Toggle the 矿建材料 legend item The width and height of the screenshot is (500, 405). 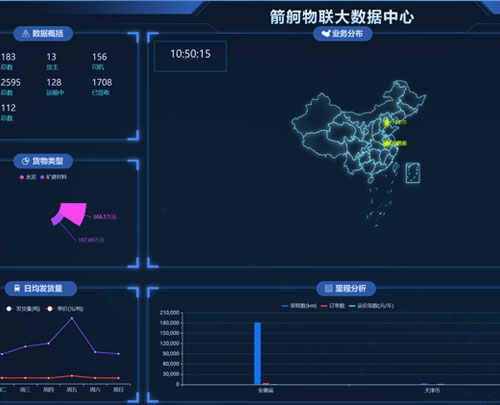53,177
